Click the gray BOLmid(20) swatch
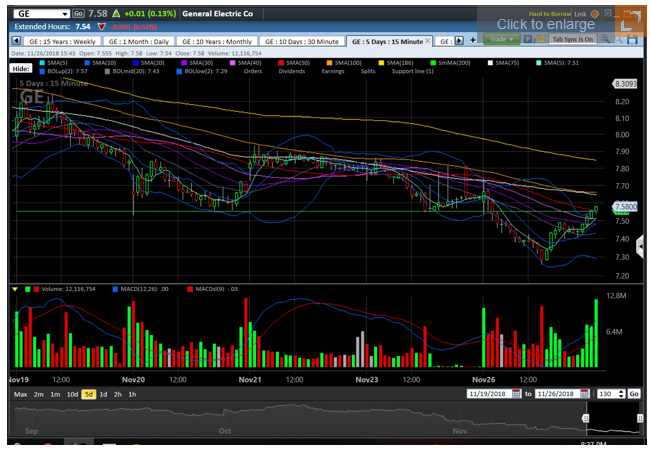 click(107, 71)
